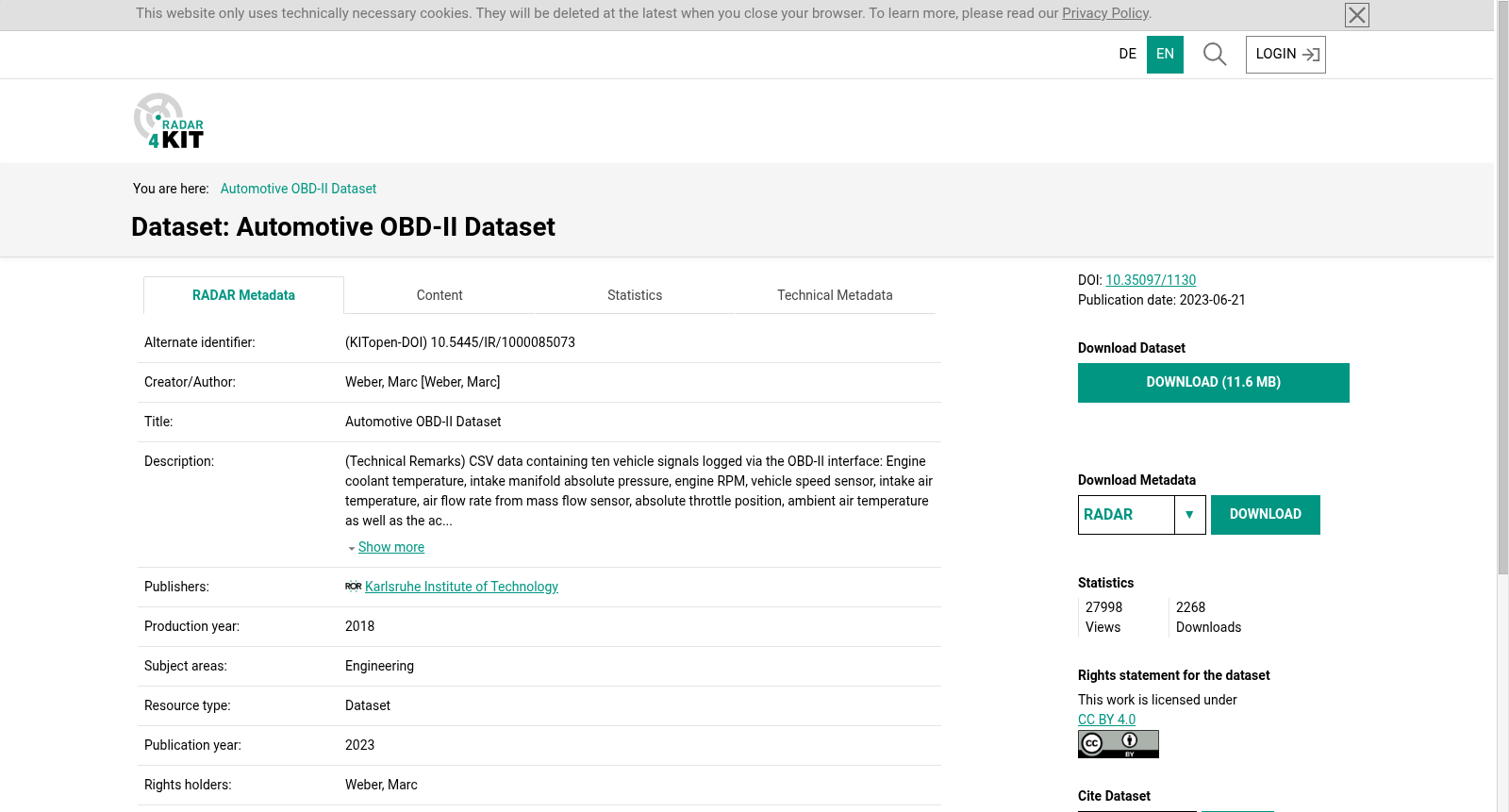Click the creator value 'Weber, Marc [Weber, Marc]'
The width and height of the screenshot is (1509, 812).
(423, 382)
